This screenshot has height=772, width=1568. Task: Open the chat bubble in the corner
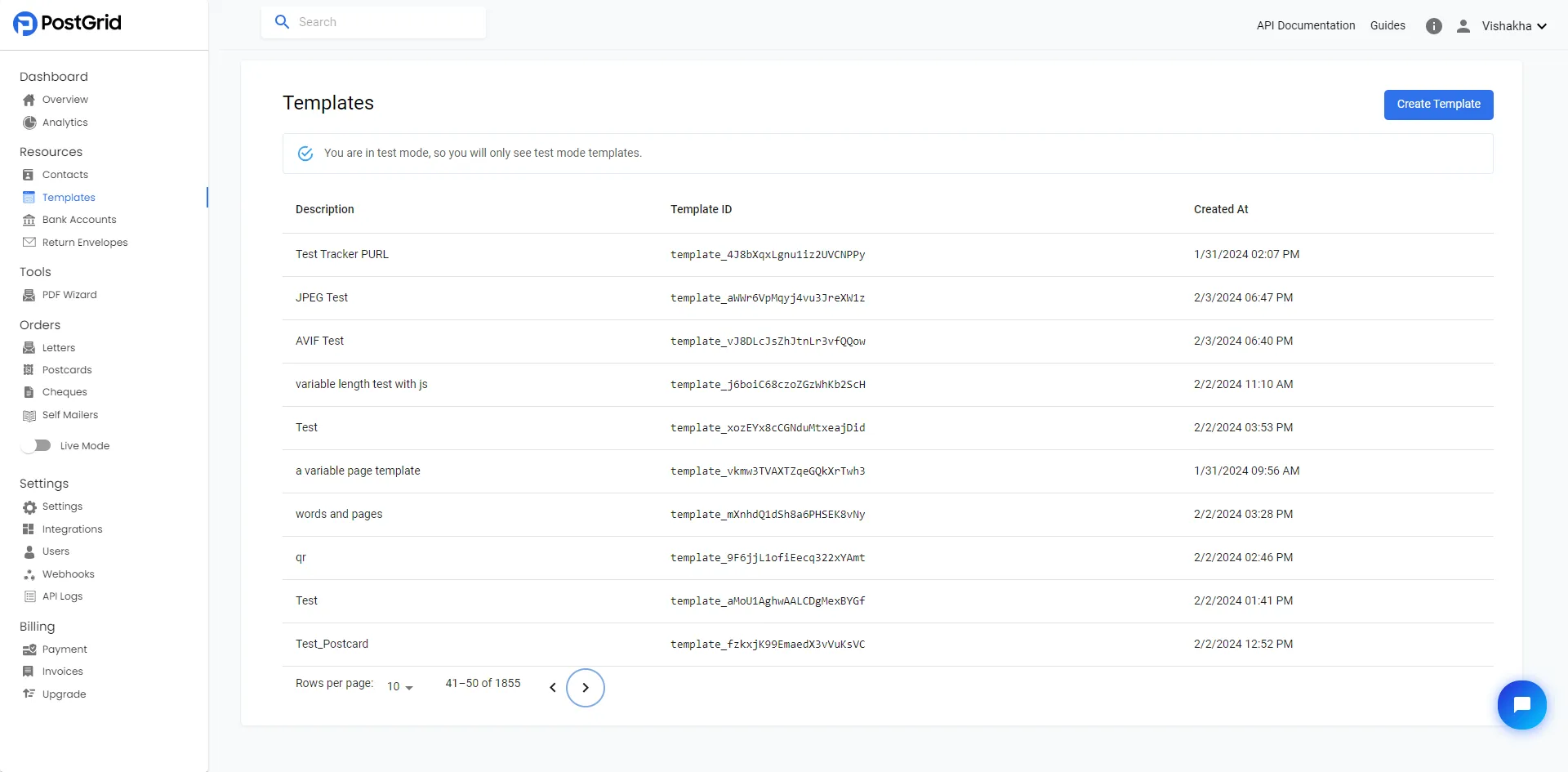pos(1522,704)
